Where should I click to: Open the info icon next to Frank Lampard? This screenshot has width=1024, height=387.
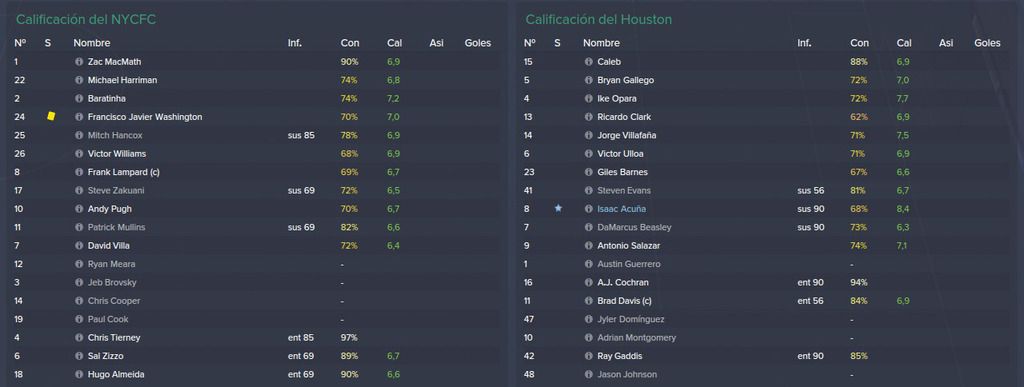click(x=79, y=172)
